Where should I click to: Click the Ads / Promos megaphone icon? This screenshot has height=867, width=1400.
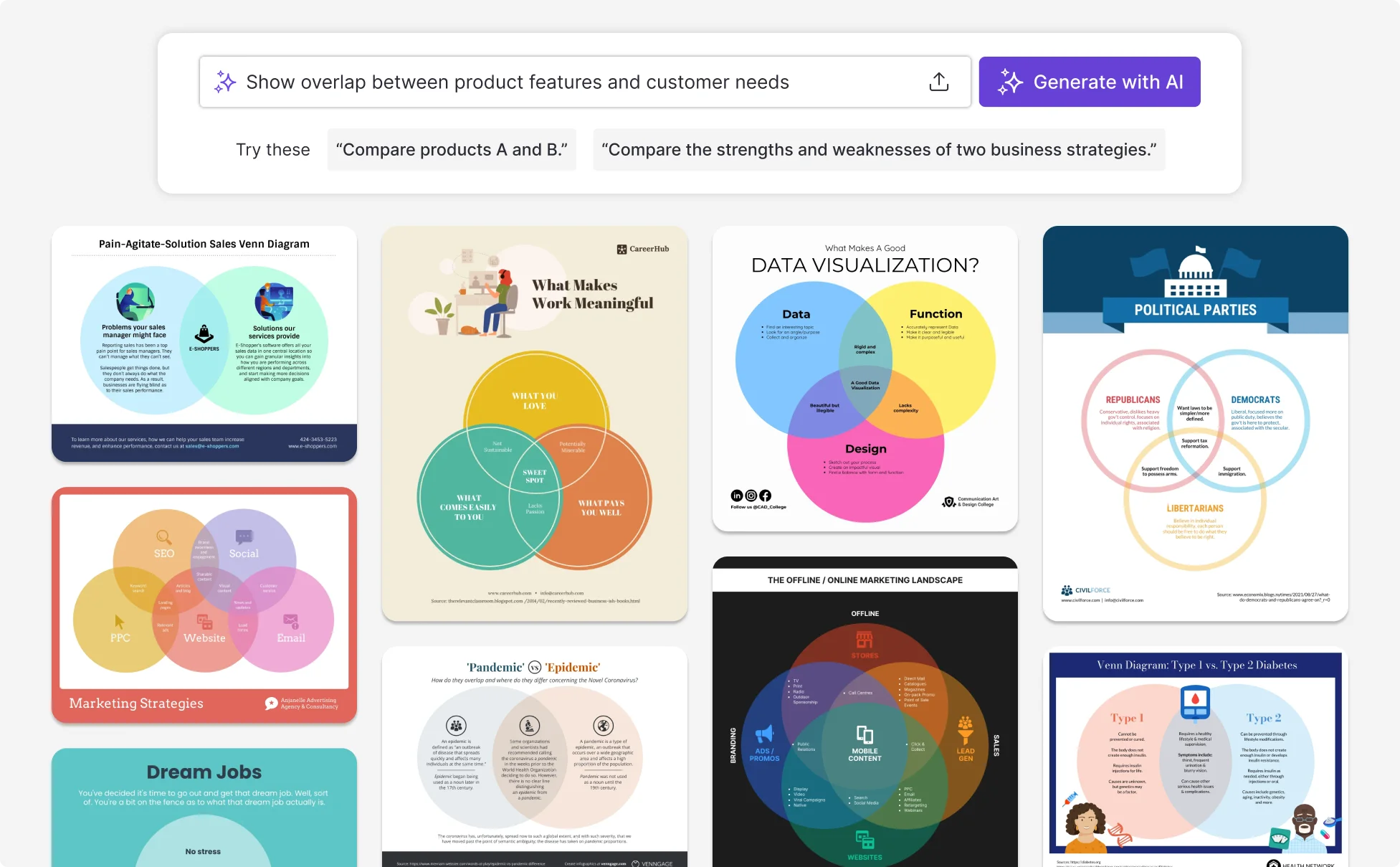point(764,734)
